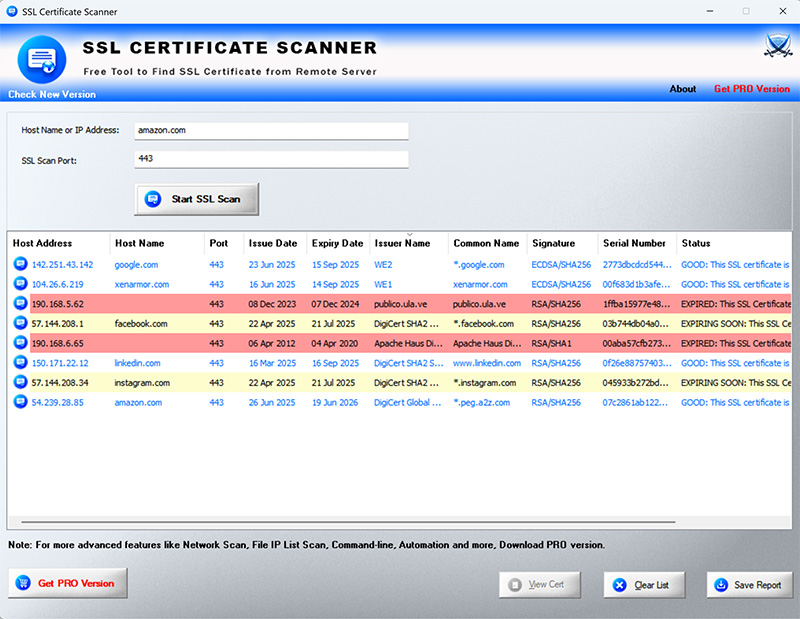Click the Clear List button
Image resolution: width=800 pixels, height=619 pixels.
643,585
